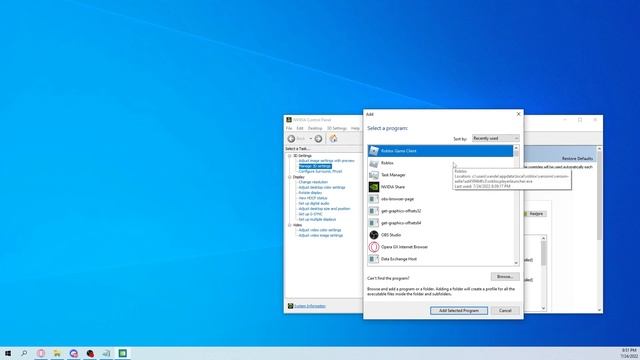Click Back arrow in NVIDIA Control Panel

coord(291,139)
